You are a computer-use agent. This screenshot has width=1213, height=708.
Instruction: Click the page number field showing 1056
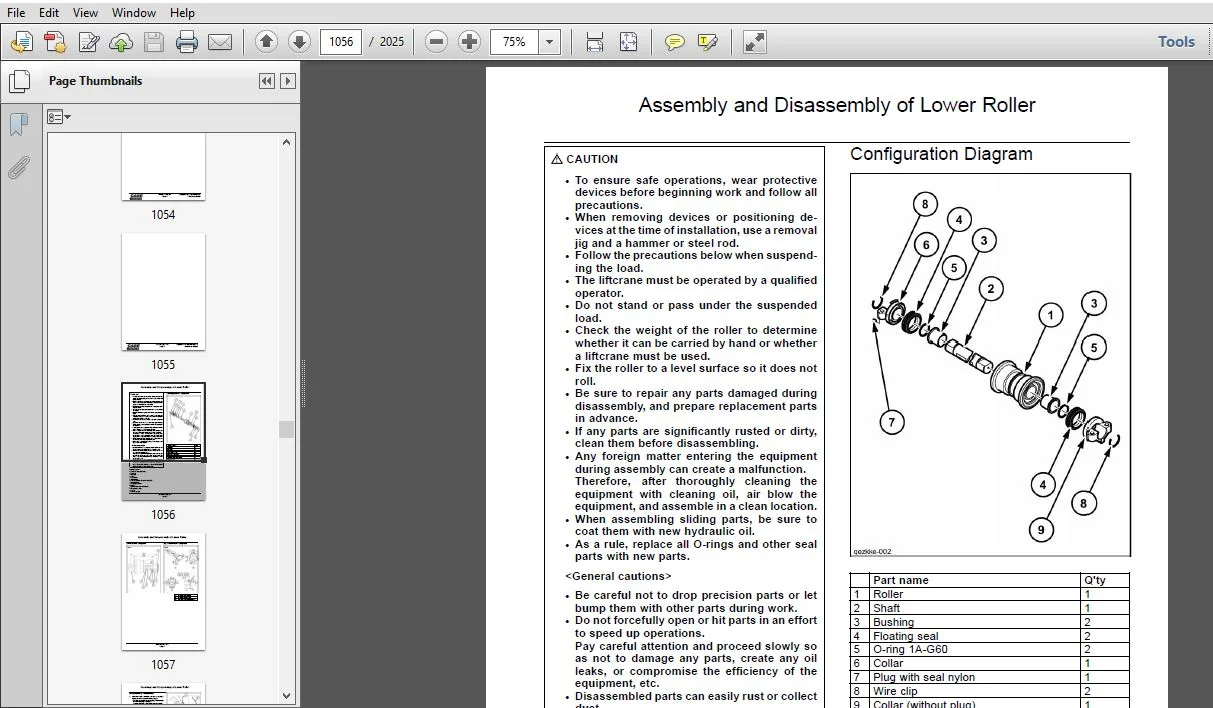pyautogui.click(x=341, y=42)
